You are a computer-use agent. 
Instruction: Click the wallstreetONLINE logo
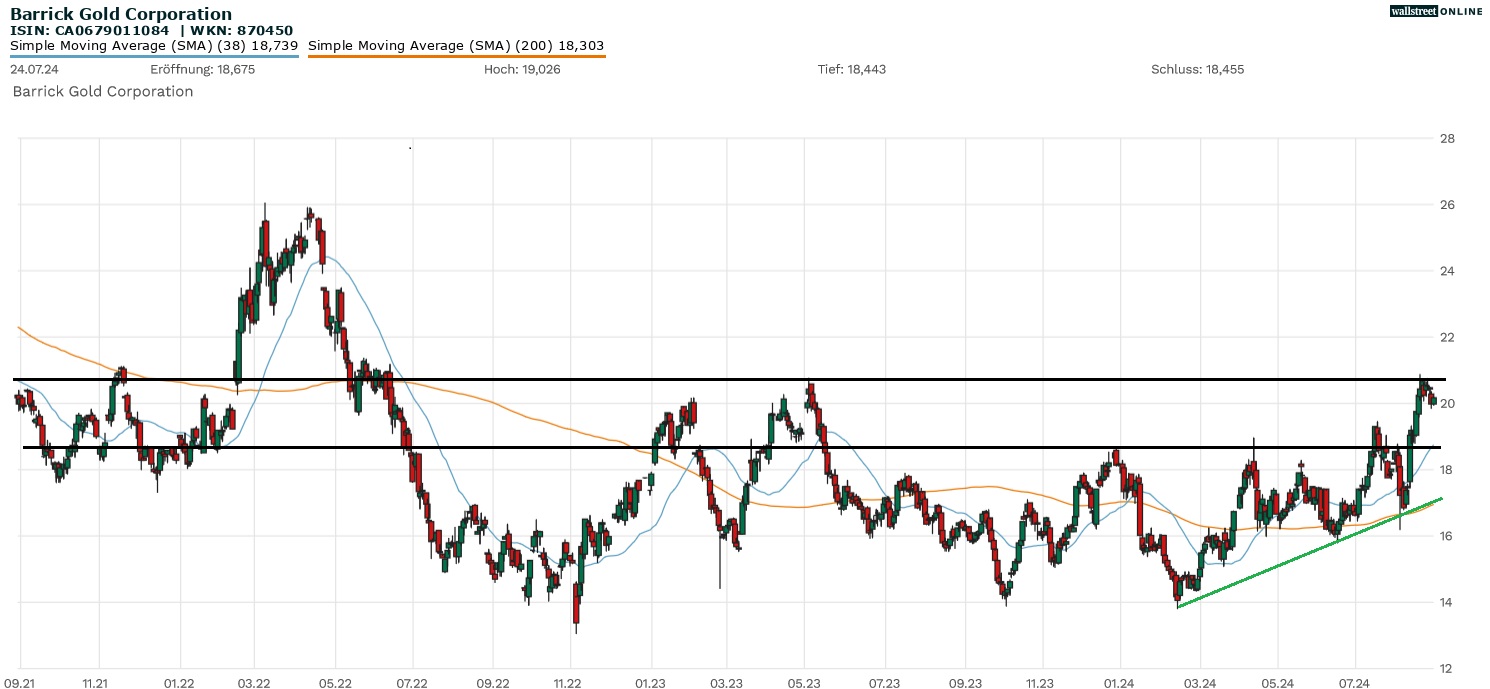pos(1437,11)
